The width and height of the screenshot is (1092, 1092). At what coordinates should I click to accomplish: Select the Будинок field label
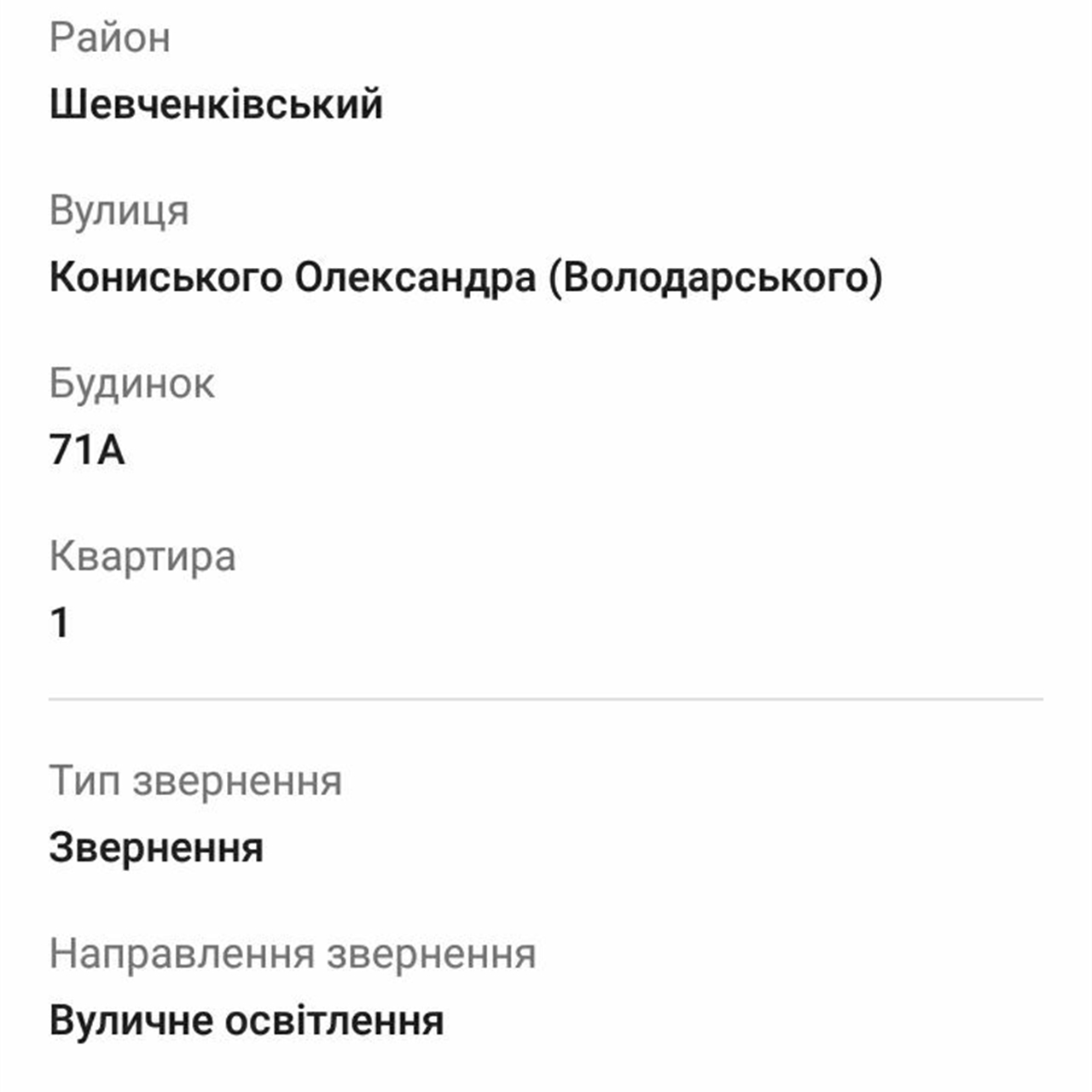pos(131,383)
